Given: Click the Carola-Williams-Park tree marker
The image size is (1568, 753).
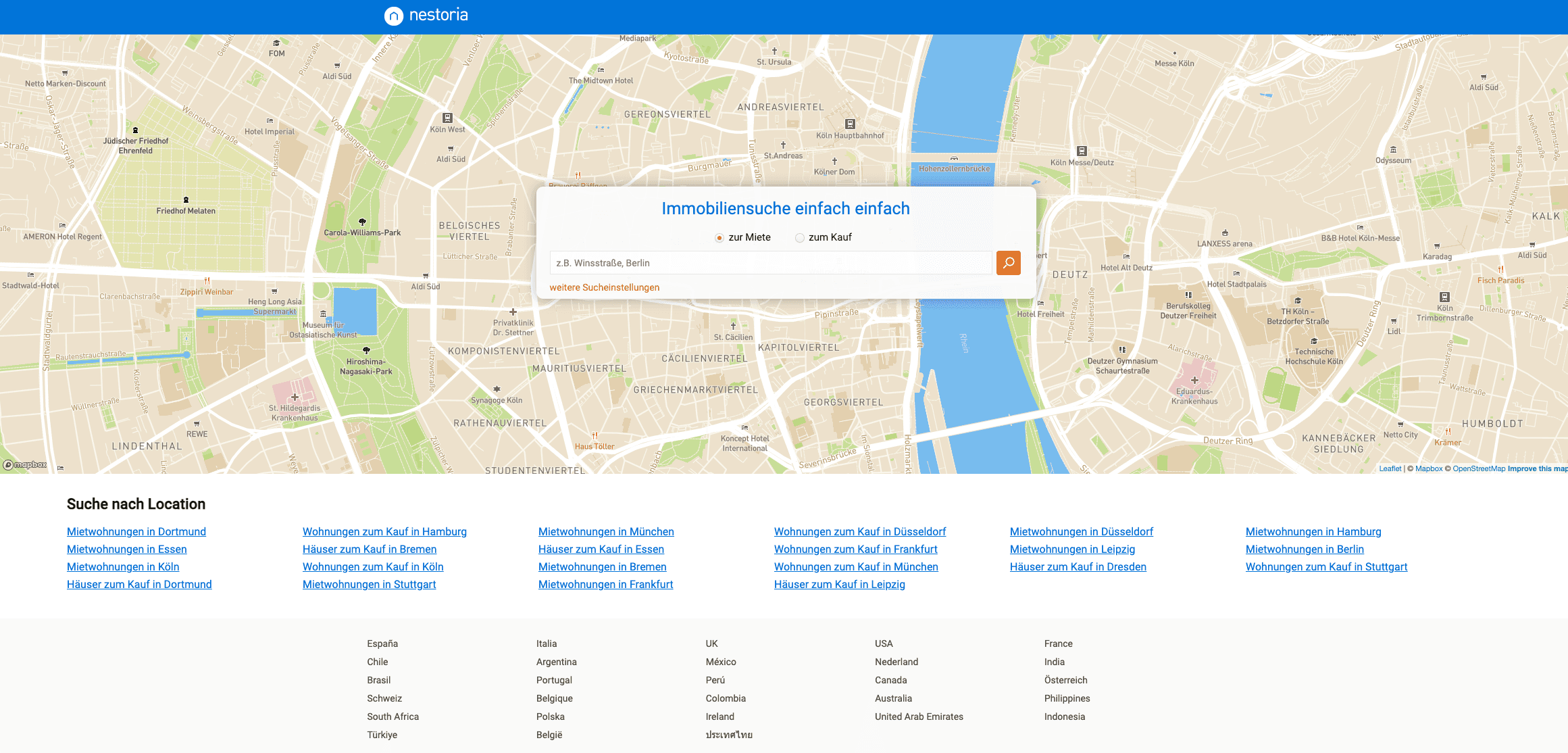Looking at the screenshot, I should point(362,222).
